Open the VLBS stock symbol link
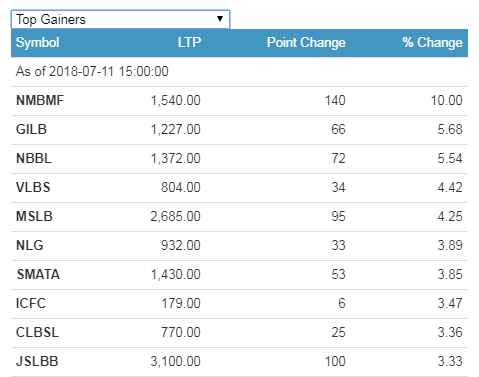 (33, 187)
